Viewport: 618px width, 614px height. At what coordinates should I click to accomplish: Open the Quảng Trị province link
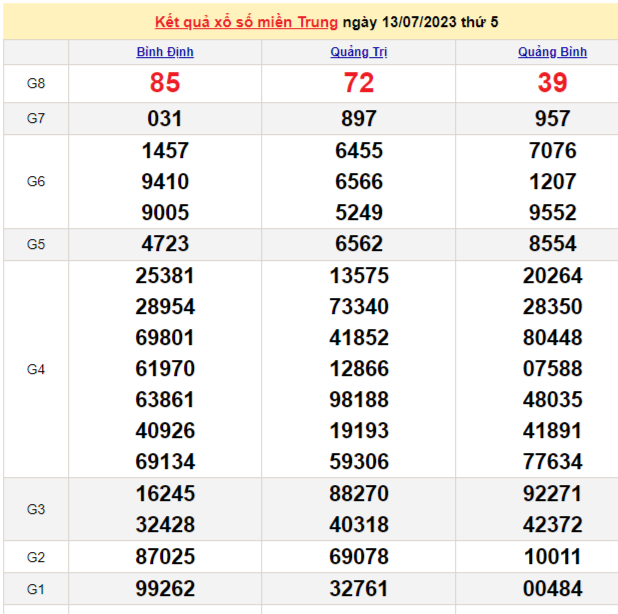point(358,52)
